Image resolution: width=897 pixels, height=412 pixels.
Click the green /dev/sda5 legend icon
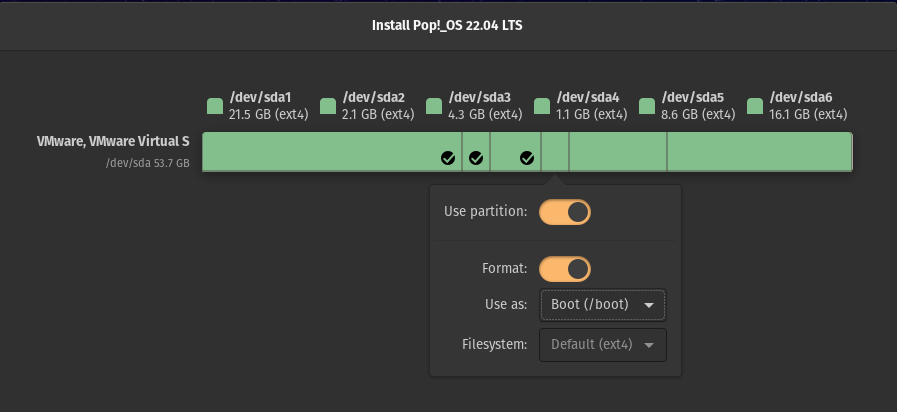647,106
